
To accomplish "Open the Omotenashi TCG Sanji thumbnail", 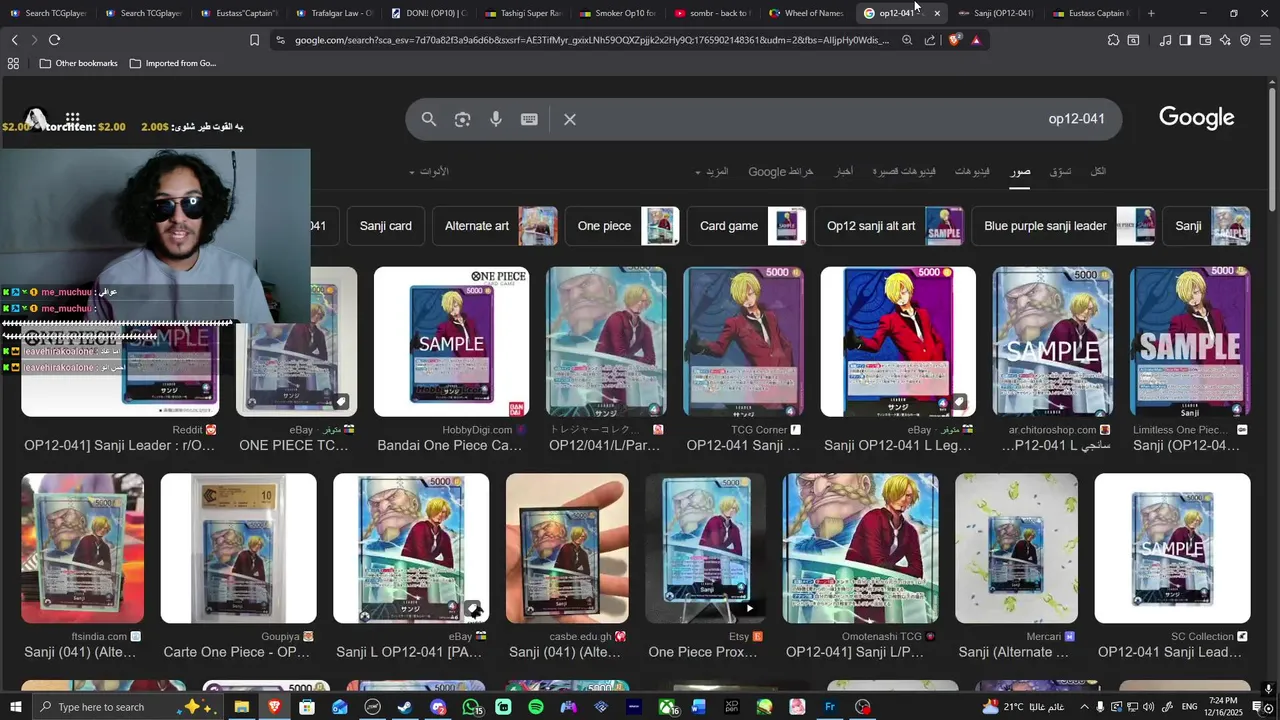I will [x=860, y=548].
